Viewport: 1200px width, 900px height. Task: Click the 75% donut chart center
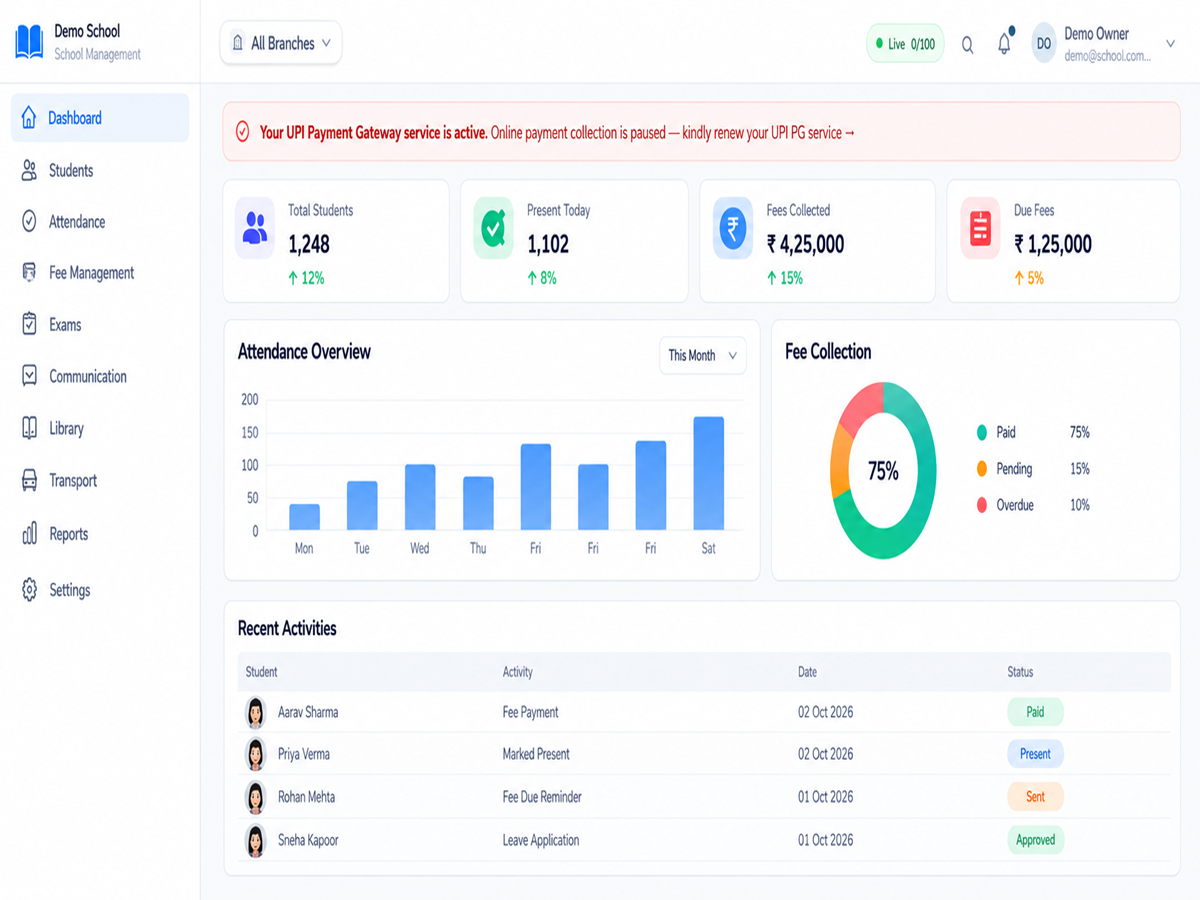(883, 471)
